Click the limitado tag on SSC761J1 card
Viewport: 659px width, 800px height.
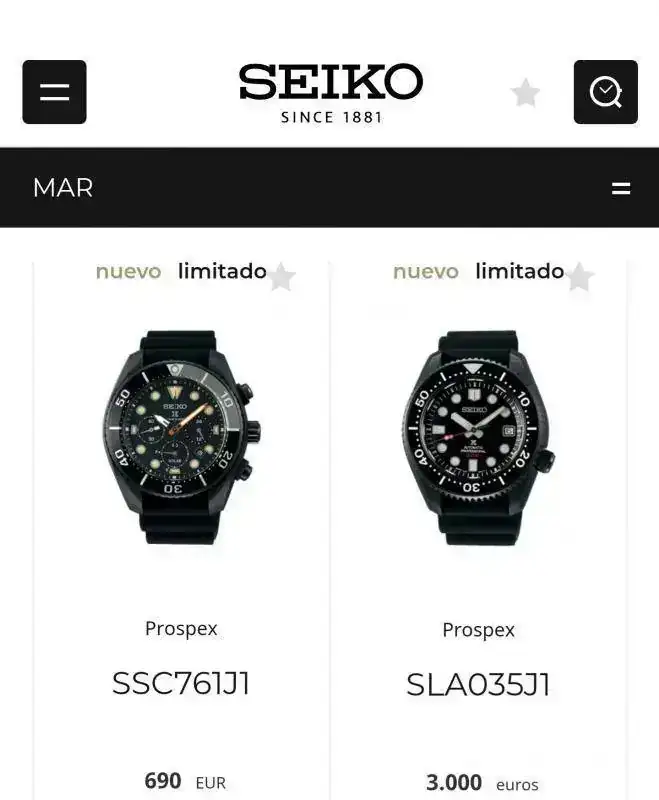[x=222, y=271]
